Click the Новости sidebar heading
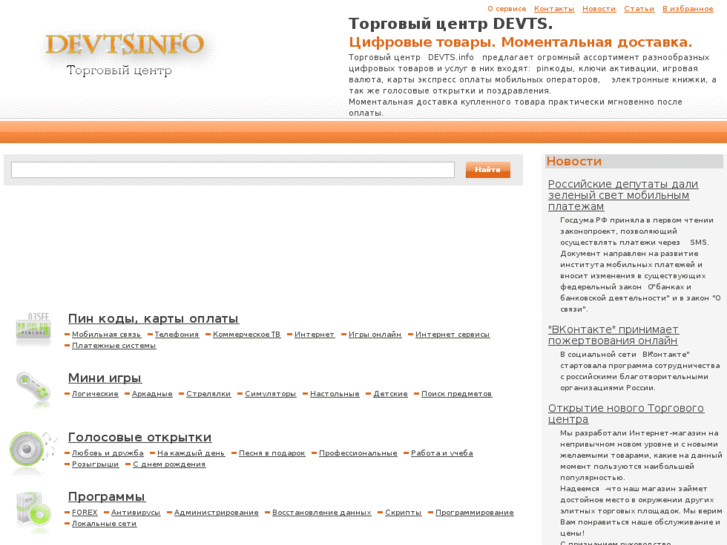The image size is (727, 545). pyautogui.click(x=574, y=161)
